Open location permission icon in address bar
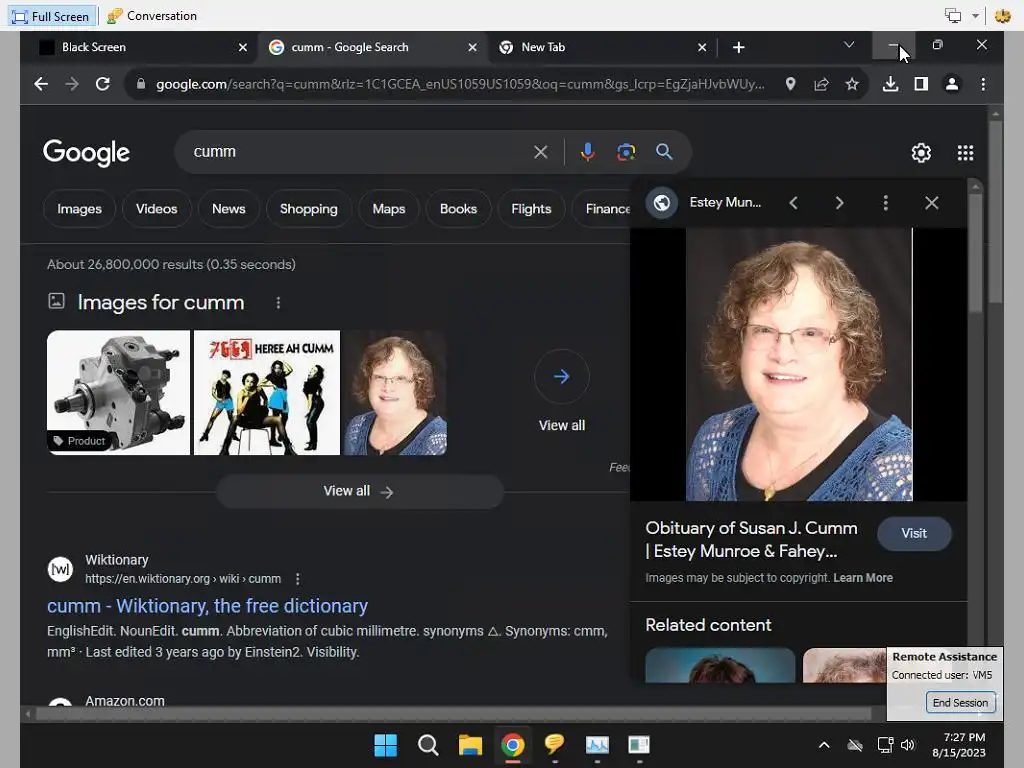Viewport: 1024px width, 768px height. click(790, 84)
